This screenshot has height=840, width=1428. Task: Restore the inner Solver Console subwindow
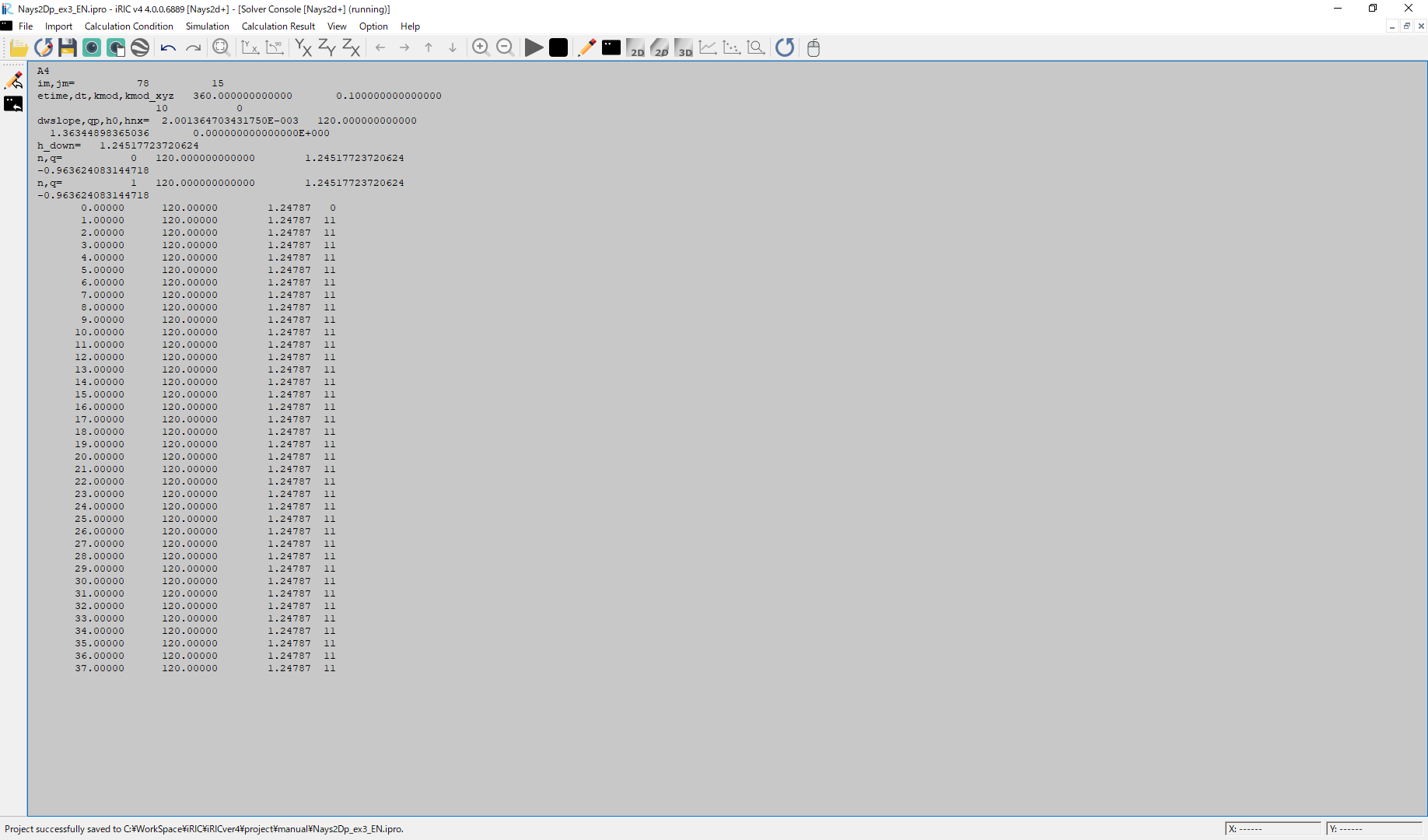coord(1407,26)
